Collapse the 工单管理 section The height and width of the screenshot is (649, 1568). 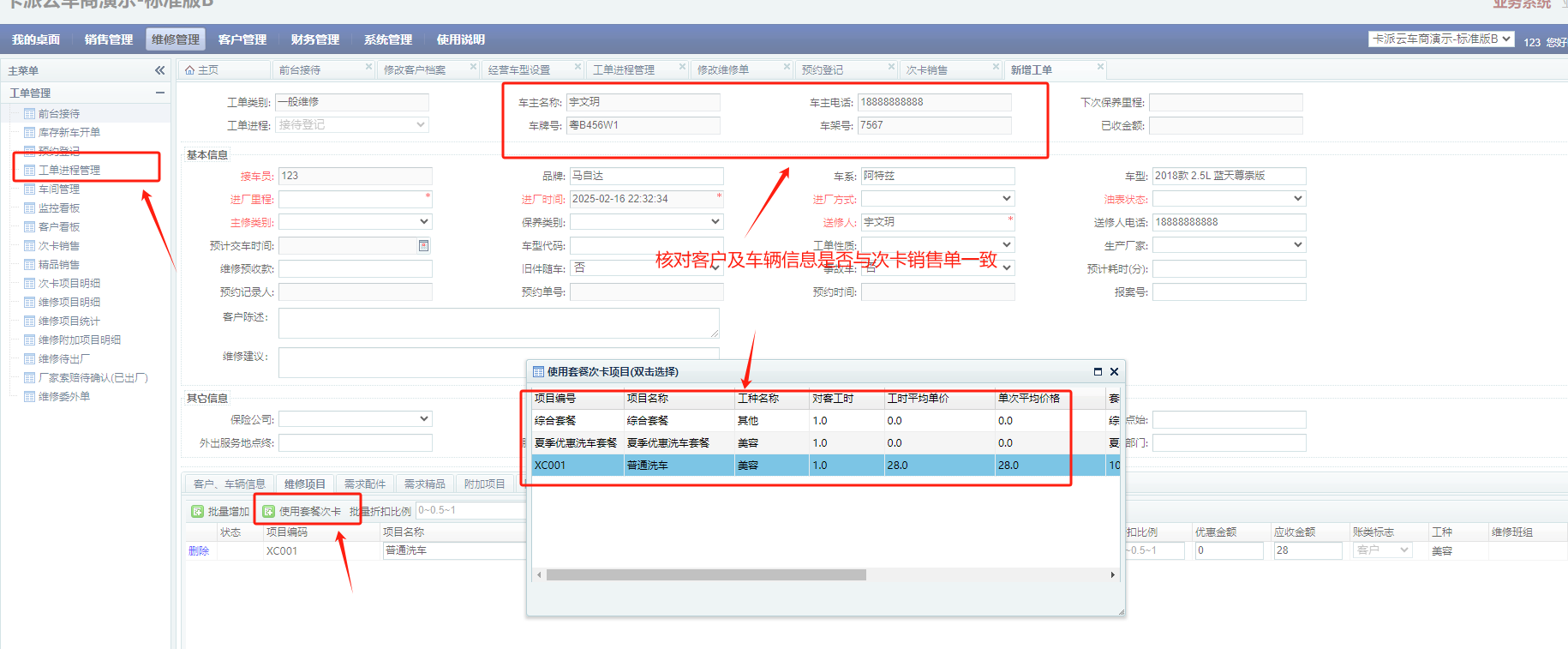[159, 93]
